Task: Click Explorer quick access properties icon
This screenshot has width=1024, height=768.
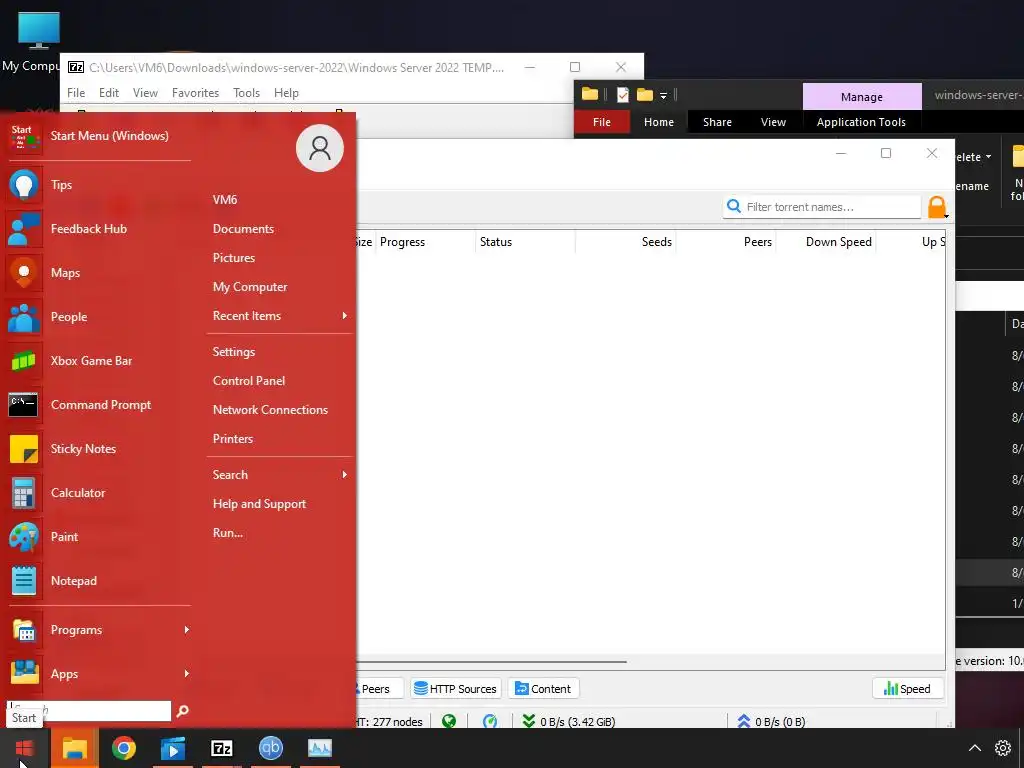Action: pos(622,95)
